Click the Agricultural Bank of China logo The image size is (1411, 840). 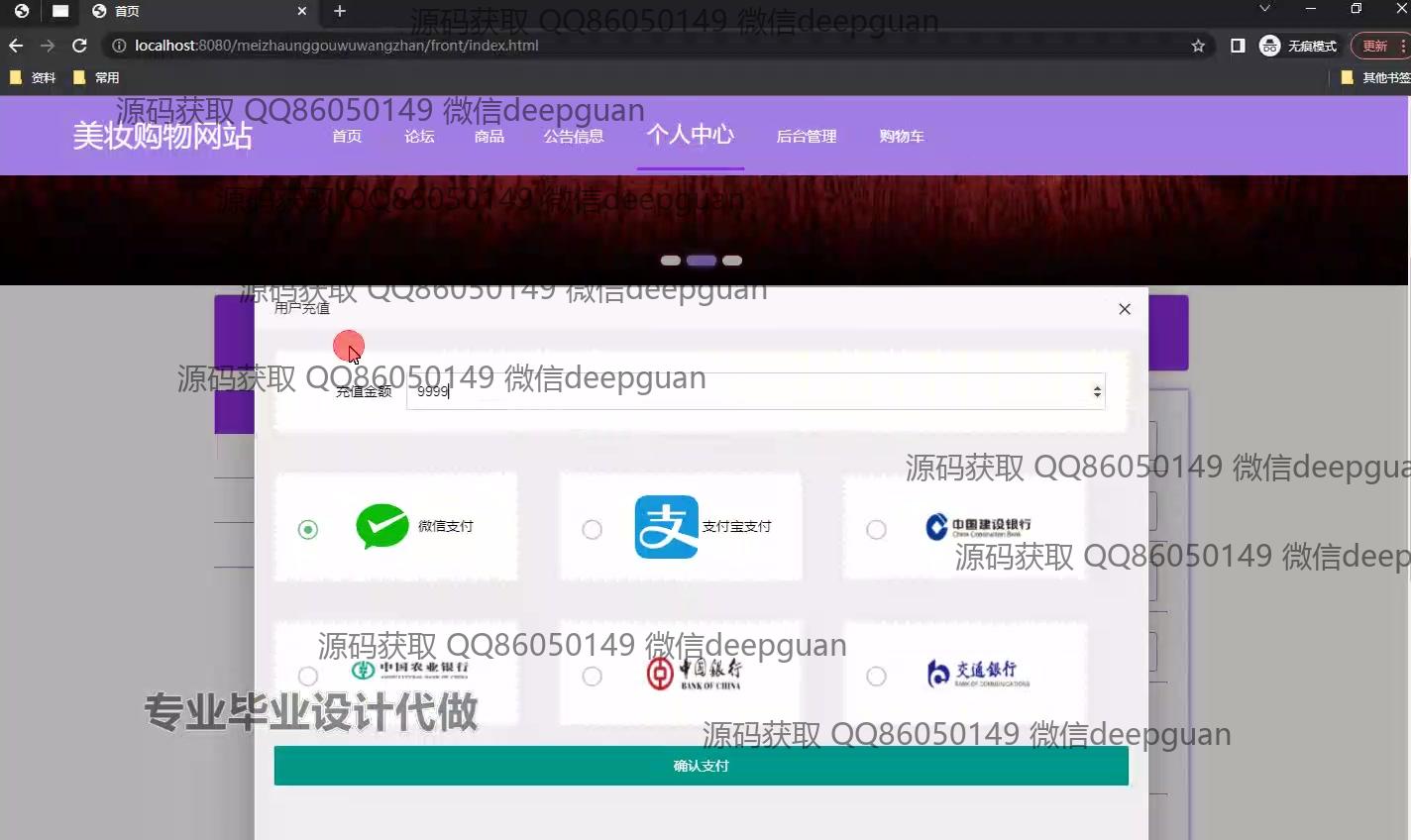tap(410, 670)
